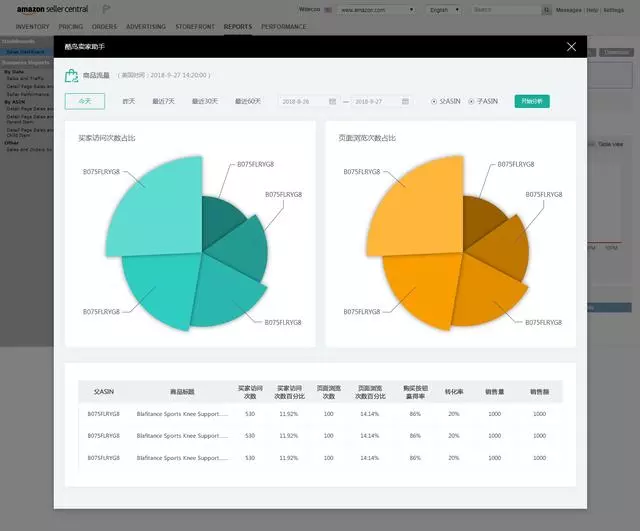
Task: Click the marketplace flag icon before www.amazon.com
Action: coord(328,10)
